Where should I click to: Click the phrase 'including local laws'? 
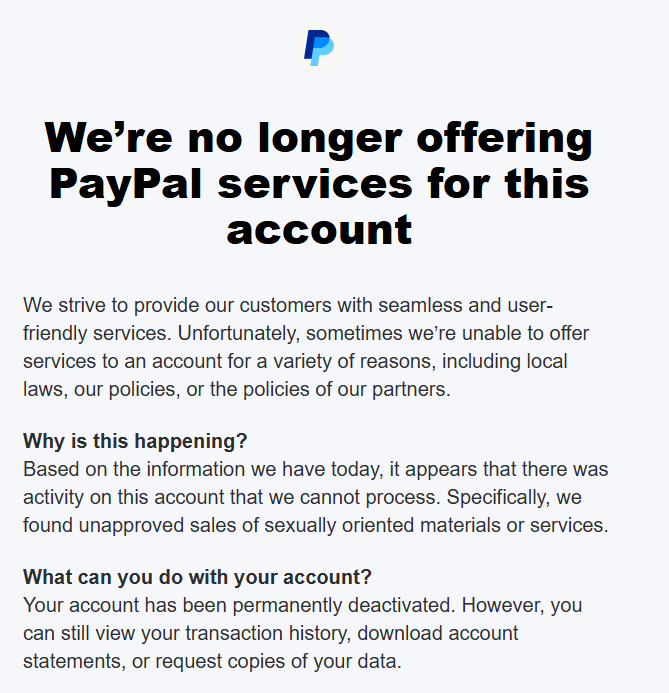pos(295,375)
